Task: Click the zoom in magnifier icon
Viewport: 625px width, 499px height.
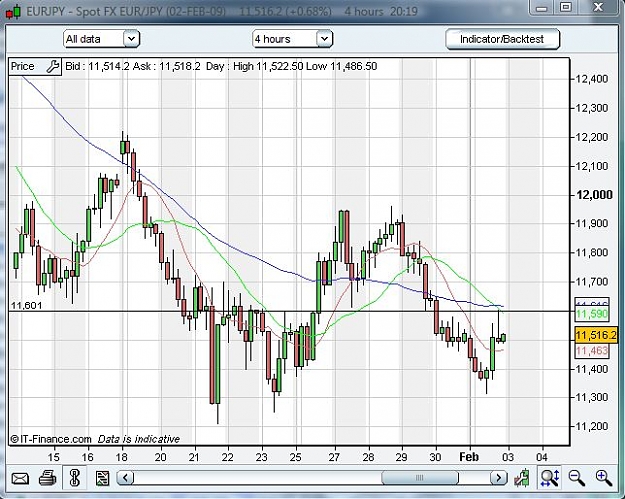Action: (x=603, y=477)
